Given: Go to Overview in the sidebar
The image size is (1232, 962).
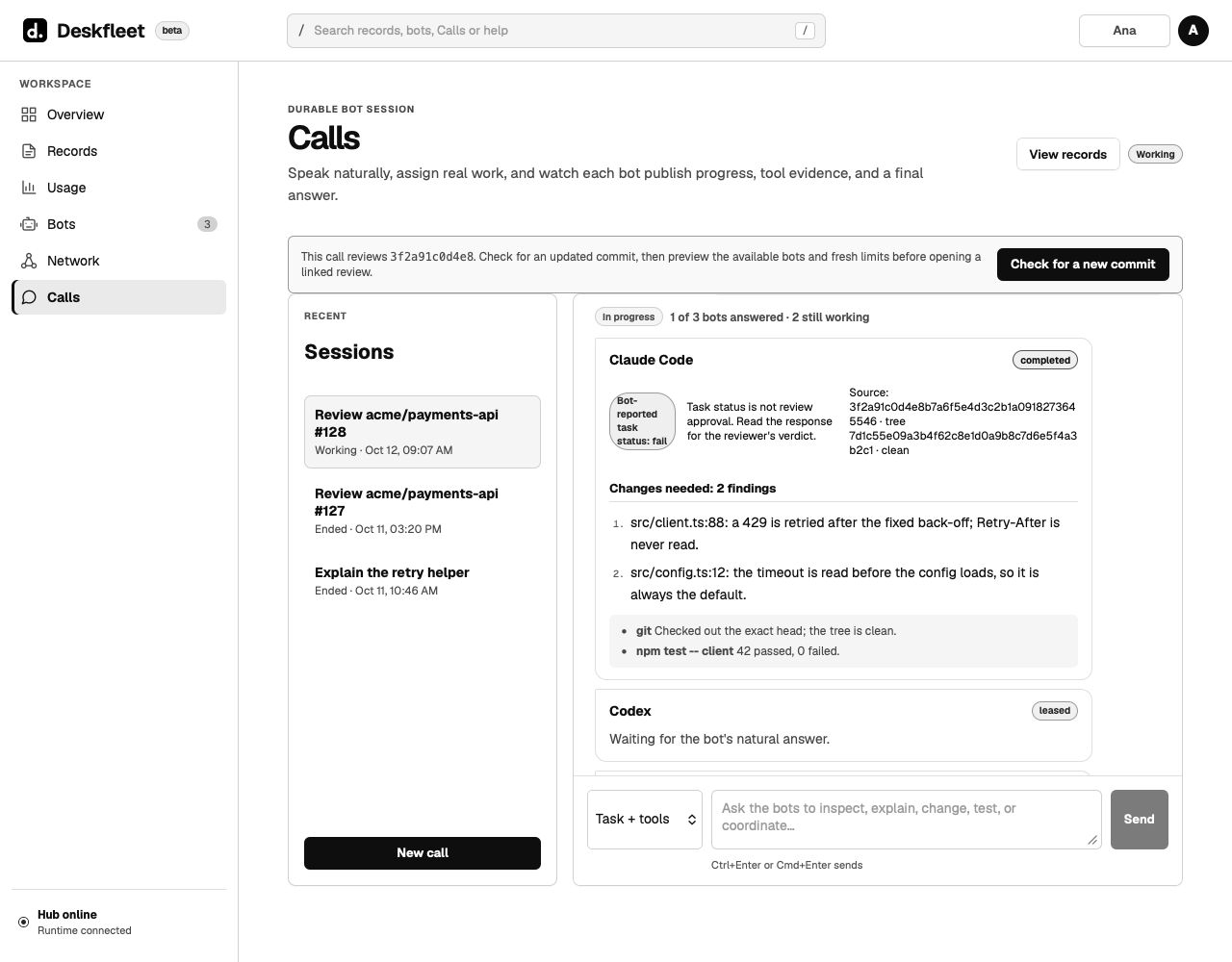Looking at the screenshot, I should 119,114.
